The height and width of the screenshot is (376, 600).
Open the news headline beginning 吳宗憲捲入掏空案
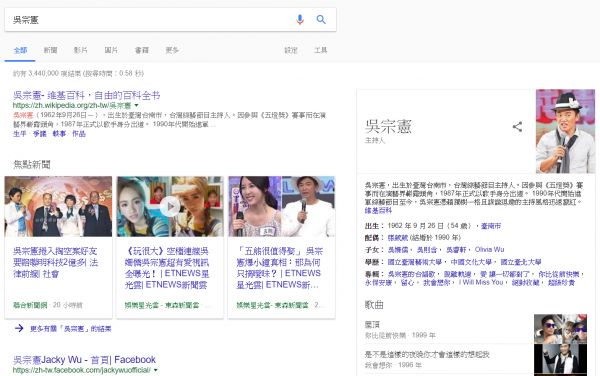pyautogui.click(x=55, y=262)
